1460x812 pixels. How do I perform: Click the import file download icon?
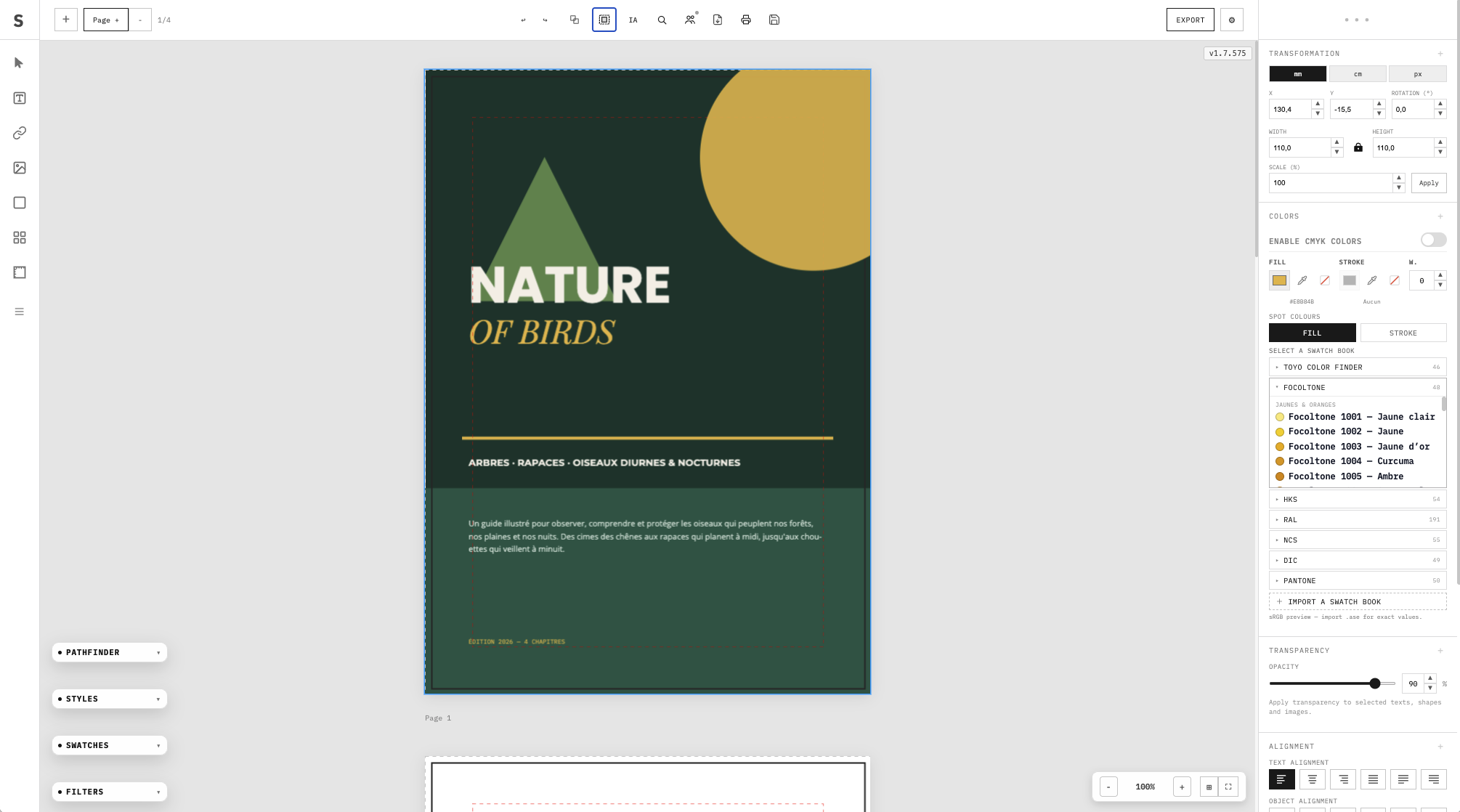[718, 20]
